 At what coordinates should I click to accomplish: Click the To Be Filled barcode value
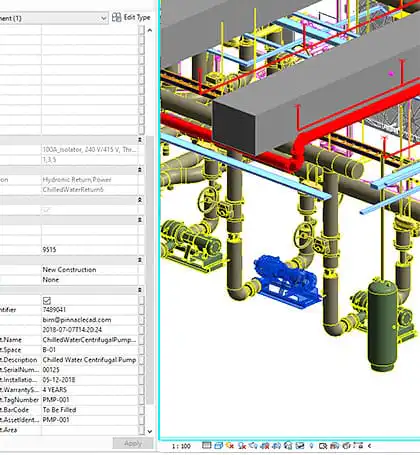(x=59, y=410)
